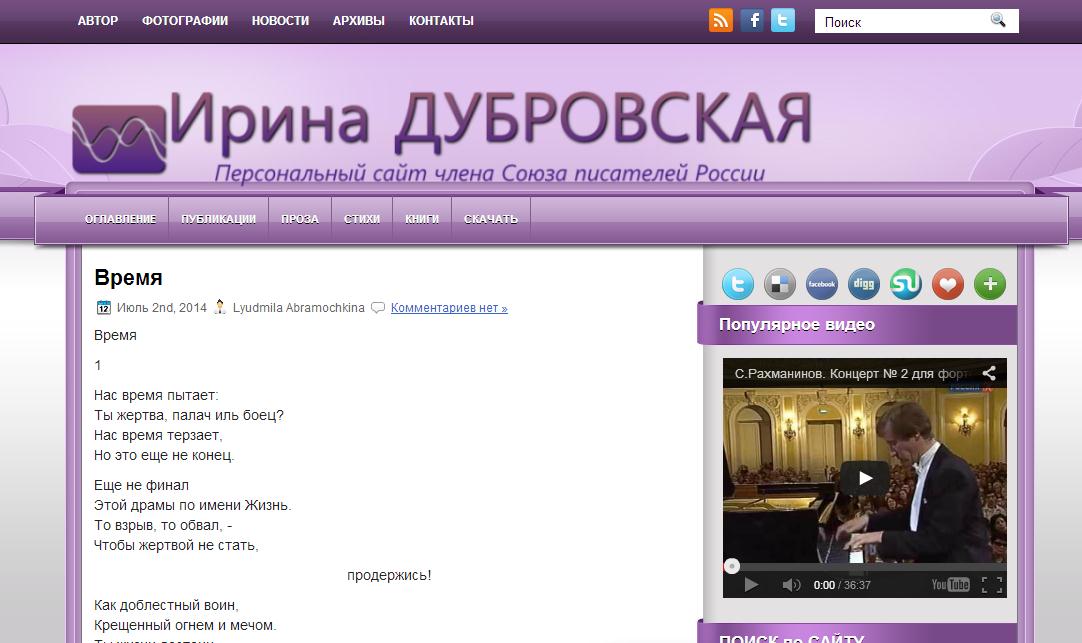Expand the Комментариев нет link

pos(448,309)
